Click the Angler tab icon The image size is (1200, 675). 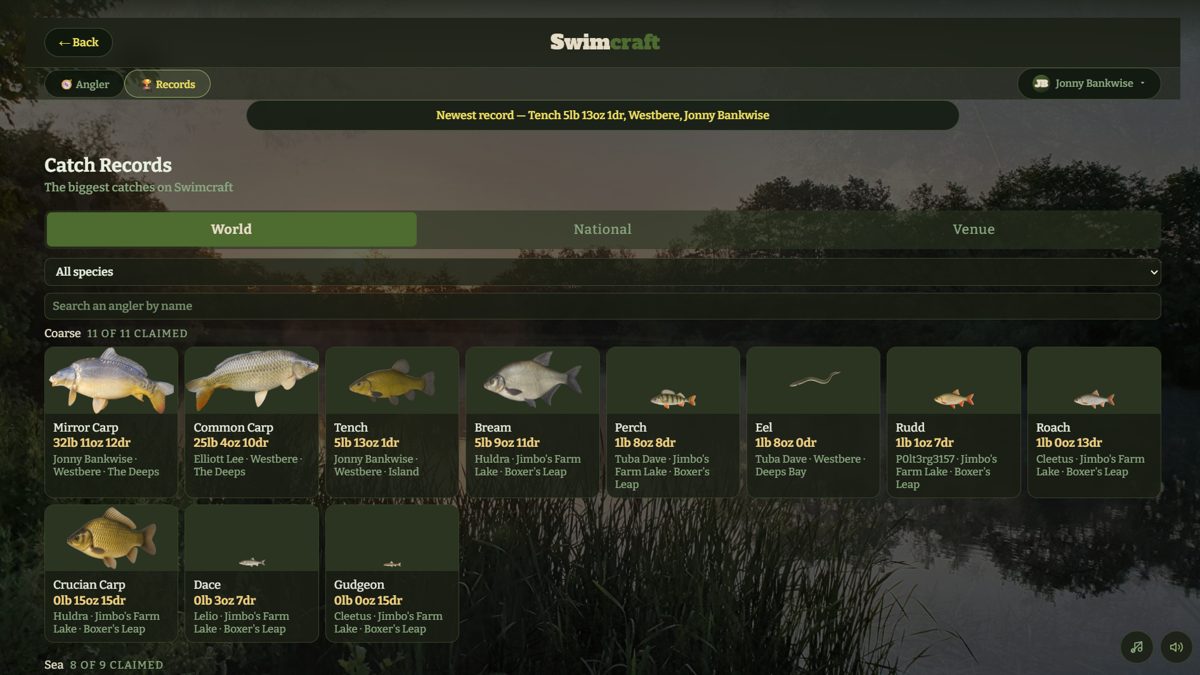tap(66, 85)
